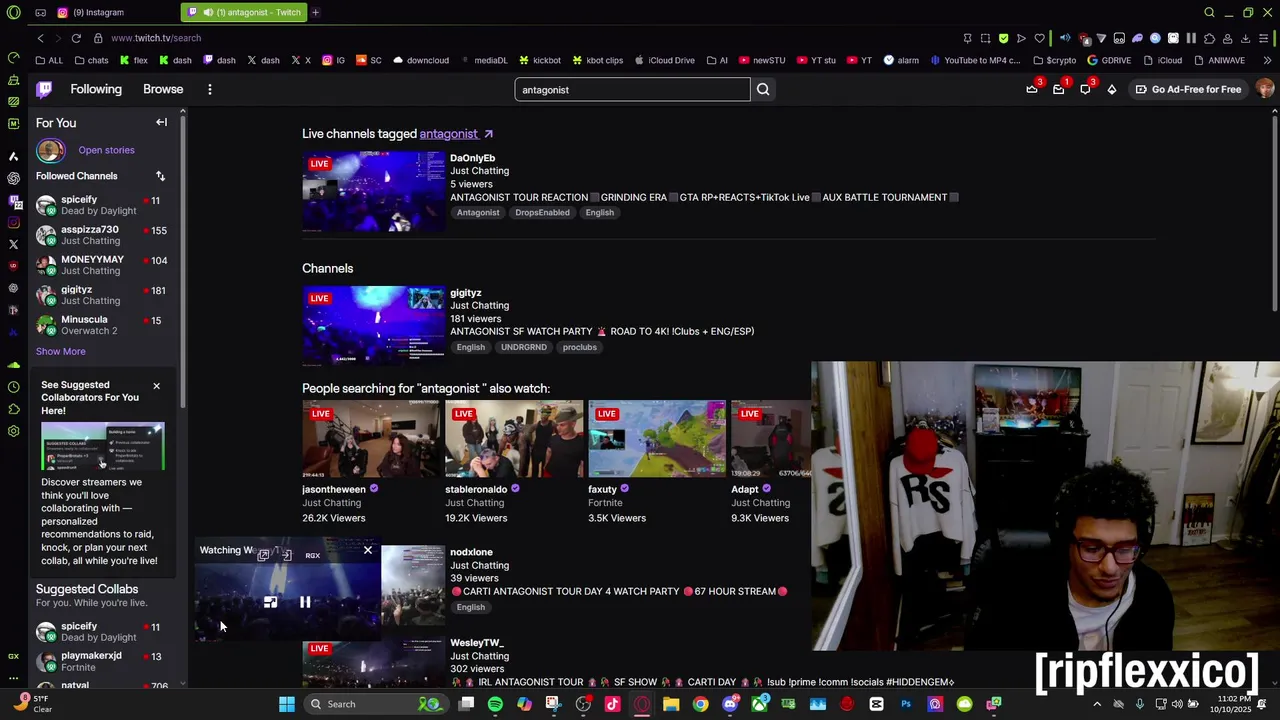
Task: Toggle the green ad-blocker shield icon
Action: (x=1003, y=38)
